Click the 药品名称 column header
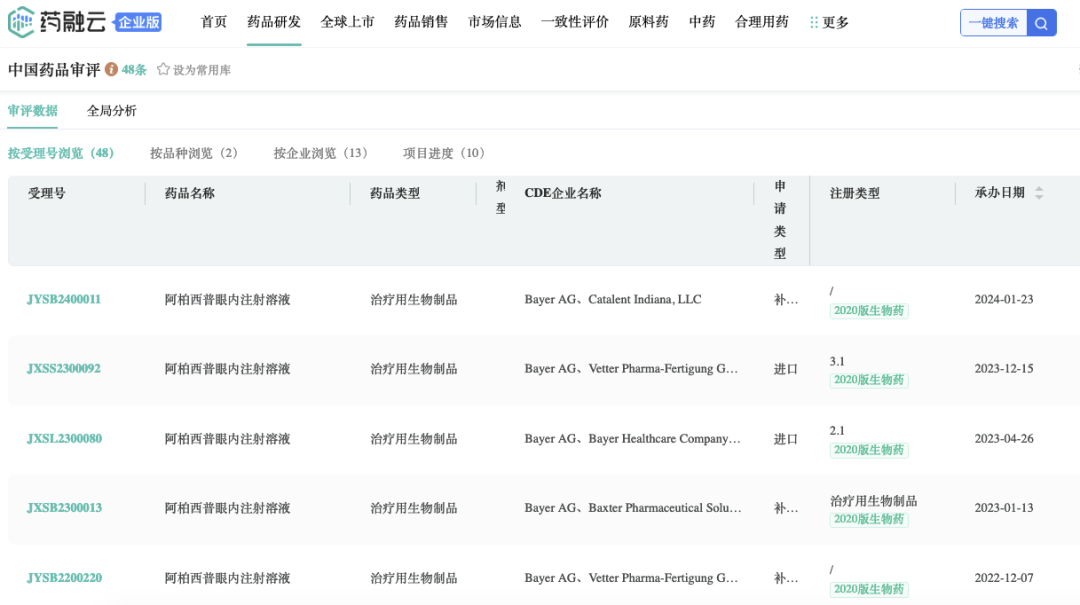This screenshot has width=1080, height=605. [189, 194]
